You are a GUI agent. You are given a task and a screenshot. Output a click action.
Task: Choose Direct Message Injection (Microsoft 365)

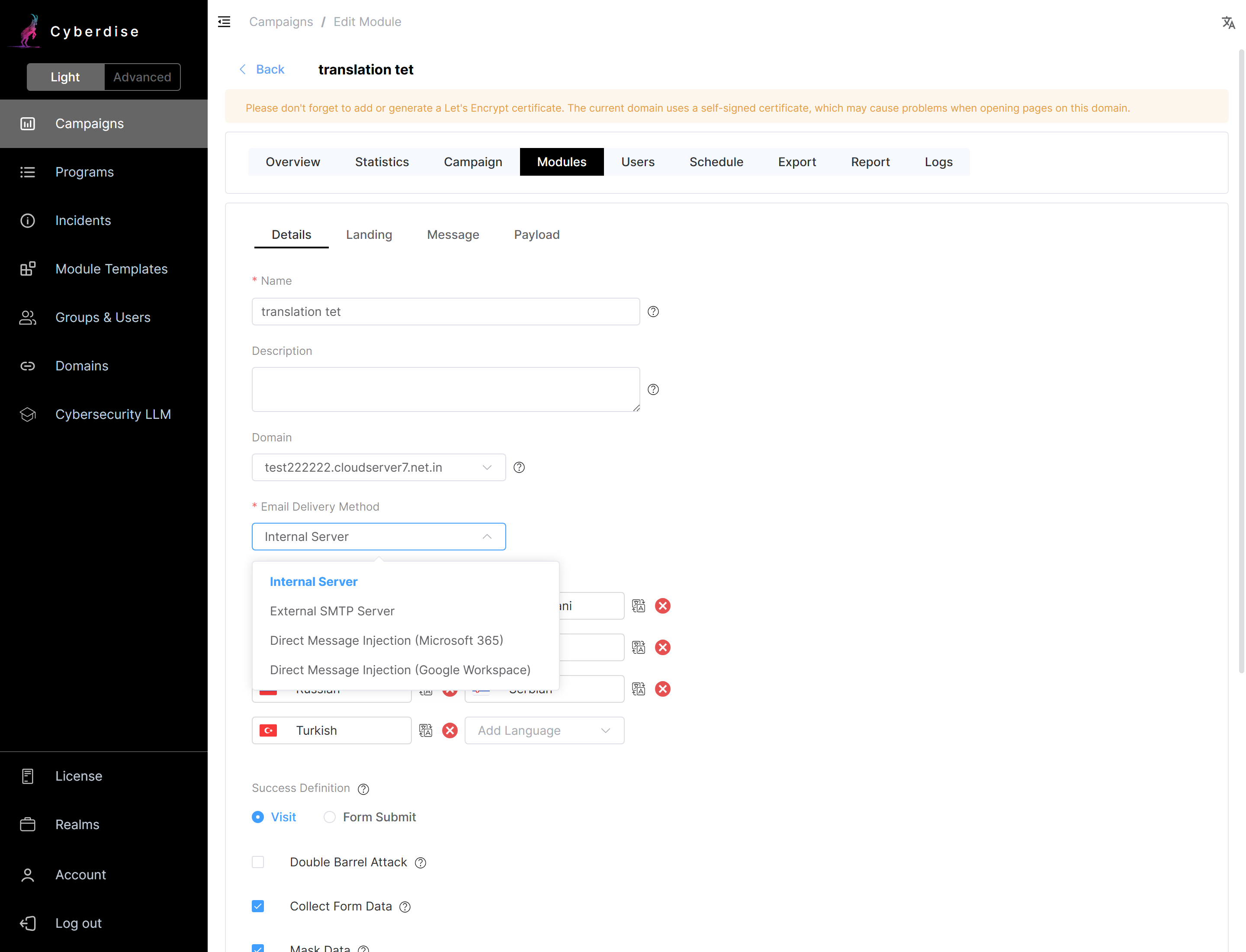(405, 640)
